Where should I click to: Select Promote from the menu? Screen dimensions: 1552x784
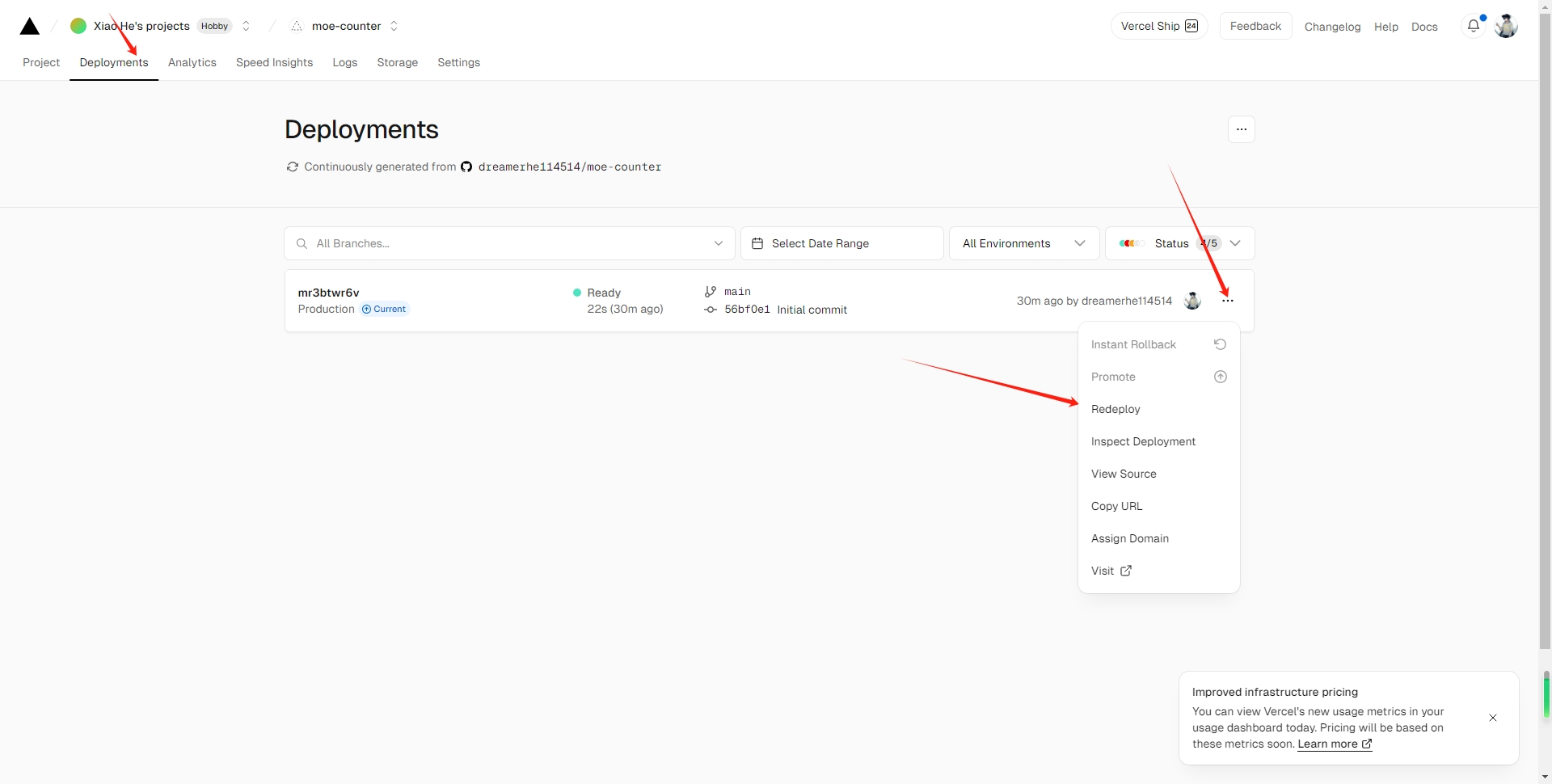tap(1159, 377)
